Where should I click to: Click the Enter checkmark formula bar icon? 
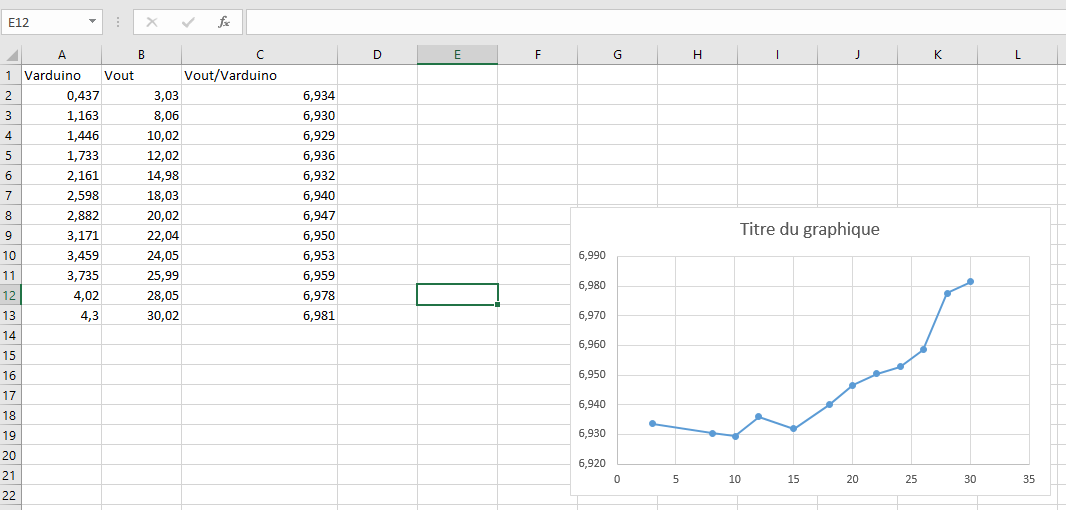coord(188,22)
